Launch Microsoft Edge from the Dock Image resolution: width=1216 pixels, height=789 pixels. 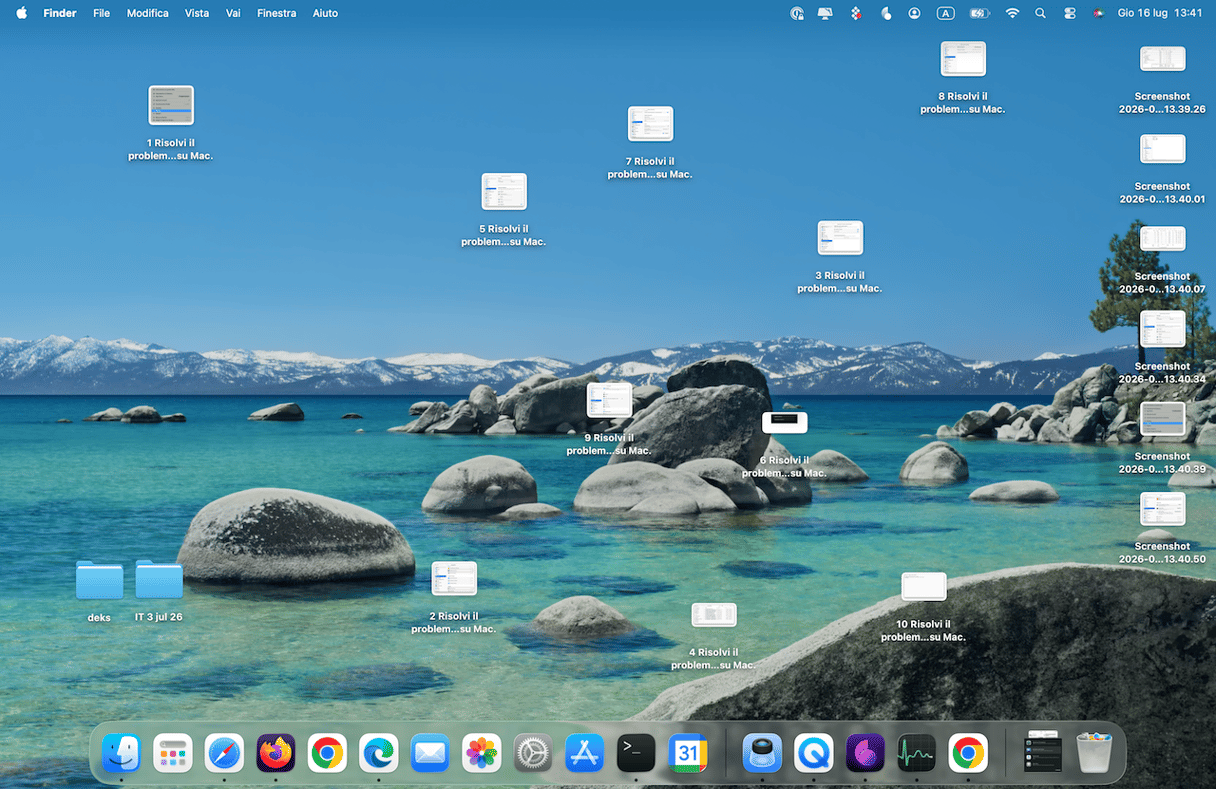tap(379, 753)
